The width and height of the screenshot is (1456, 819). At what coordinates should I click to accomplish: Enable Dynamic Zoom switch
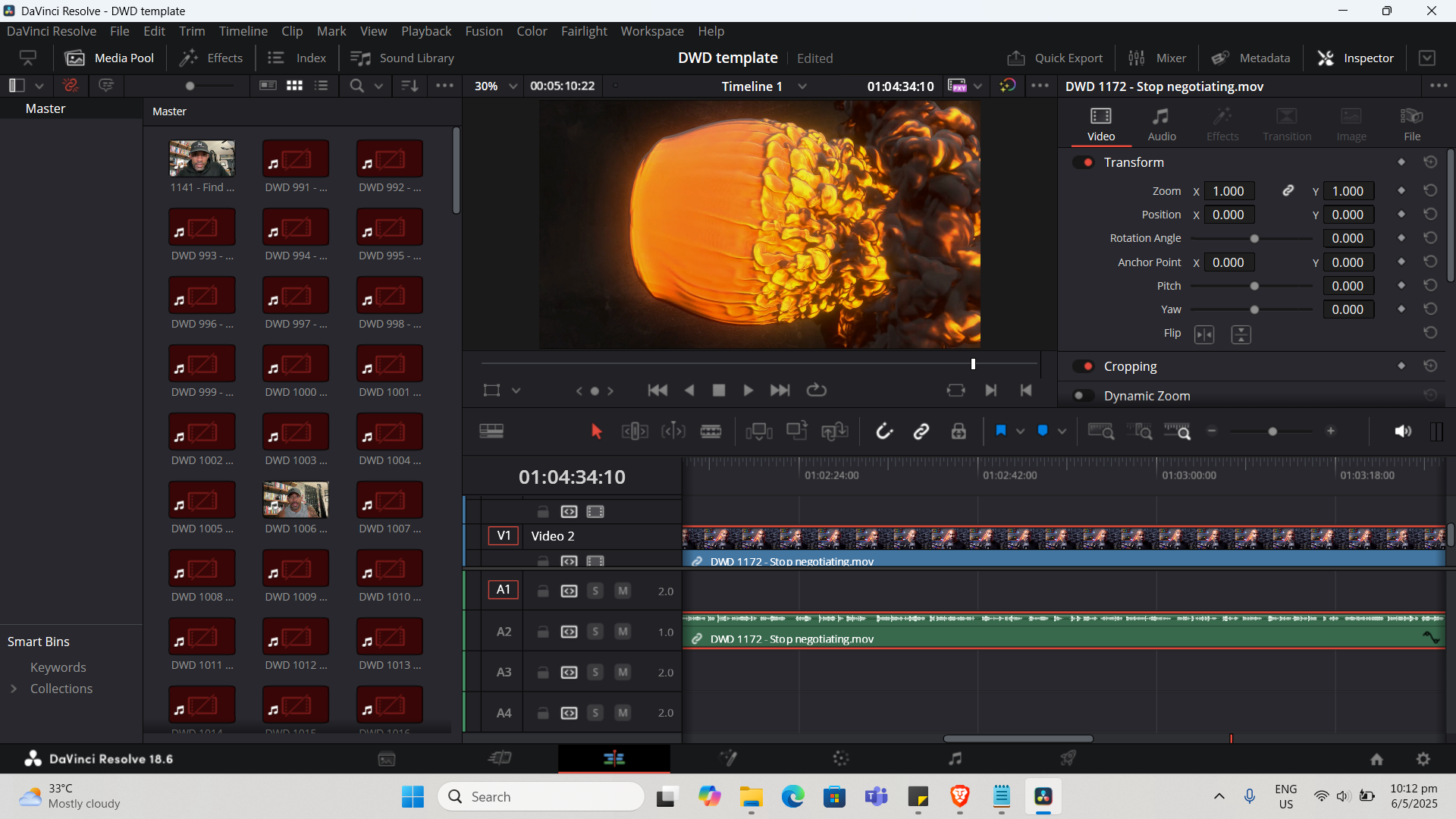1084,396
